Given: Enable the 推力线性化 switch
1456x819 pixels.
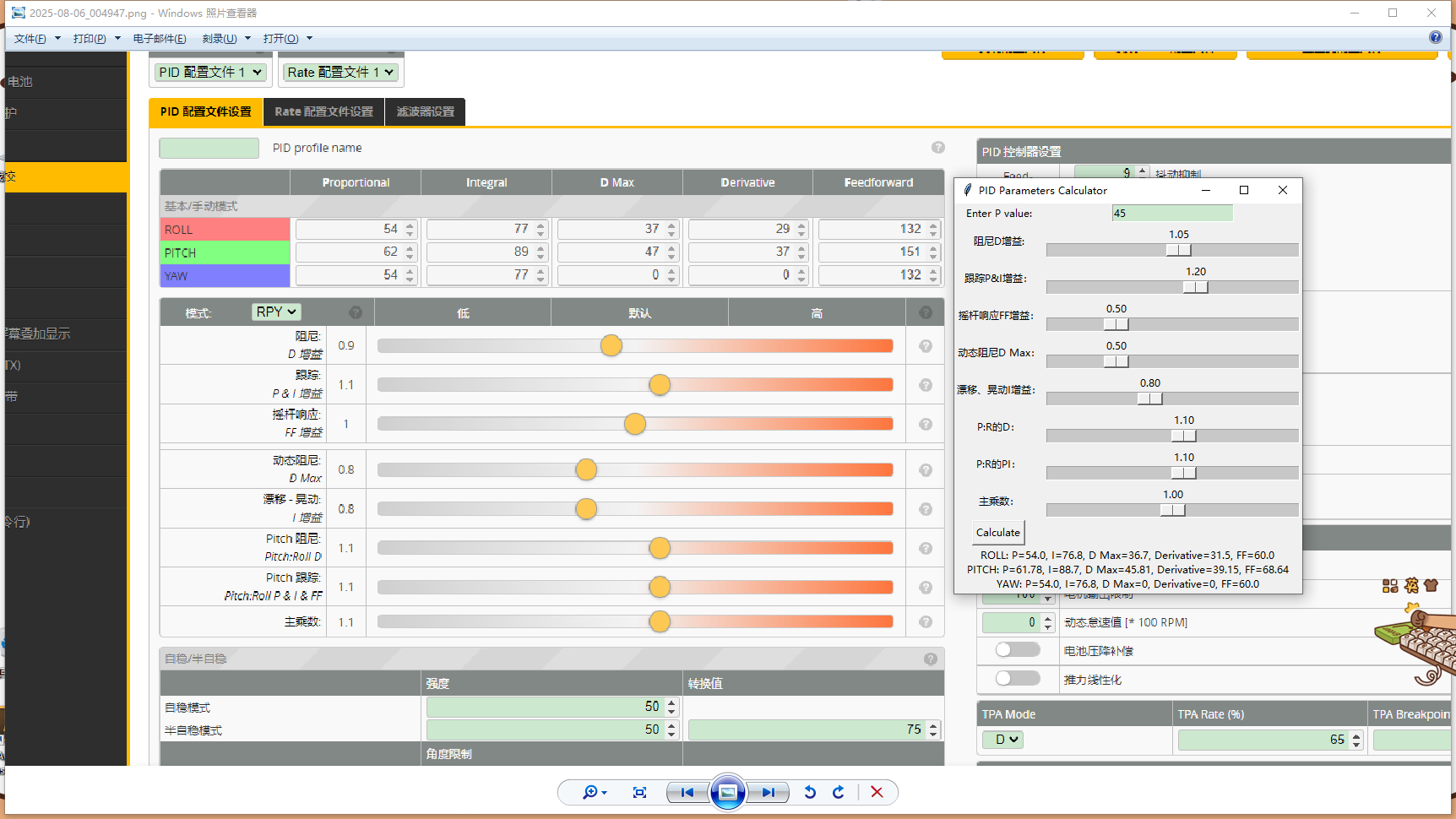Looking at the screenshot, I should point(1017,679).
